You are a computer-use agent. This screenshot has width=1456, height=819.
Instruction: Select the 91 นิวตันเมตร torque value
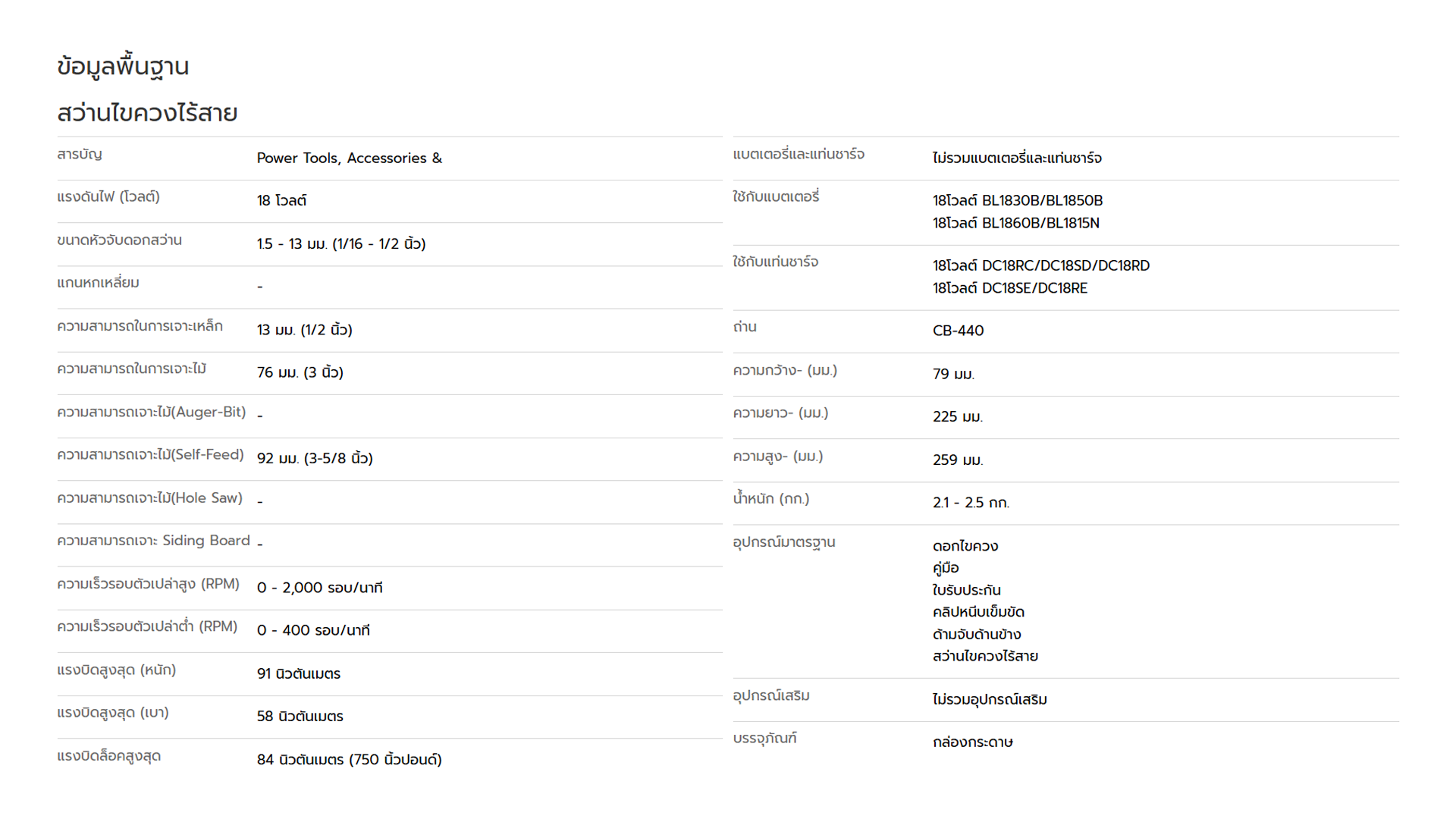point(298,673)
